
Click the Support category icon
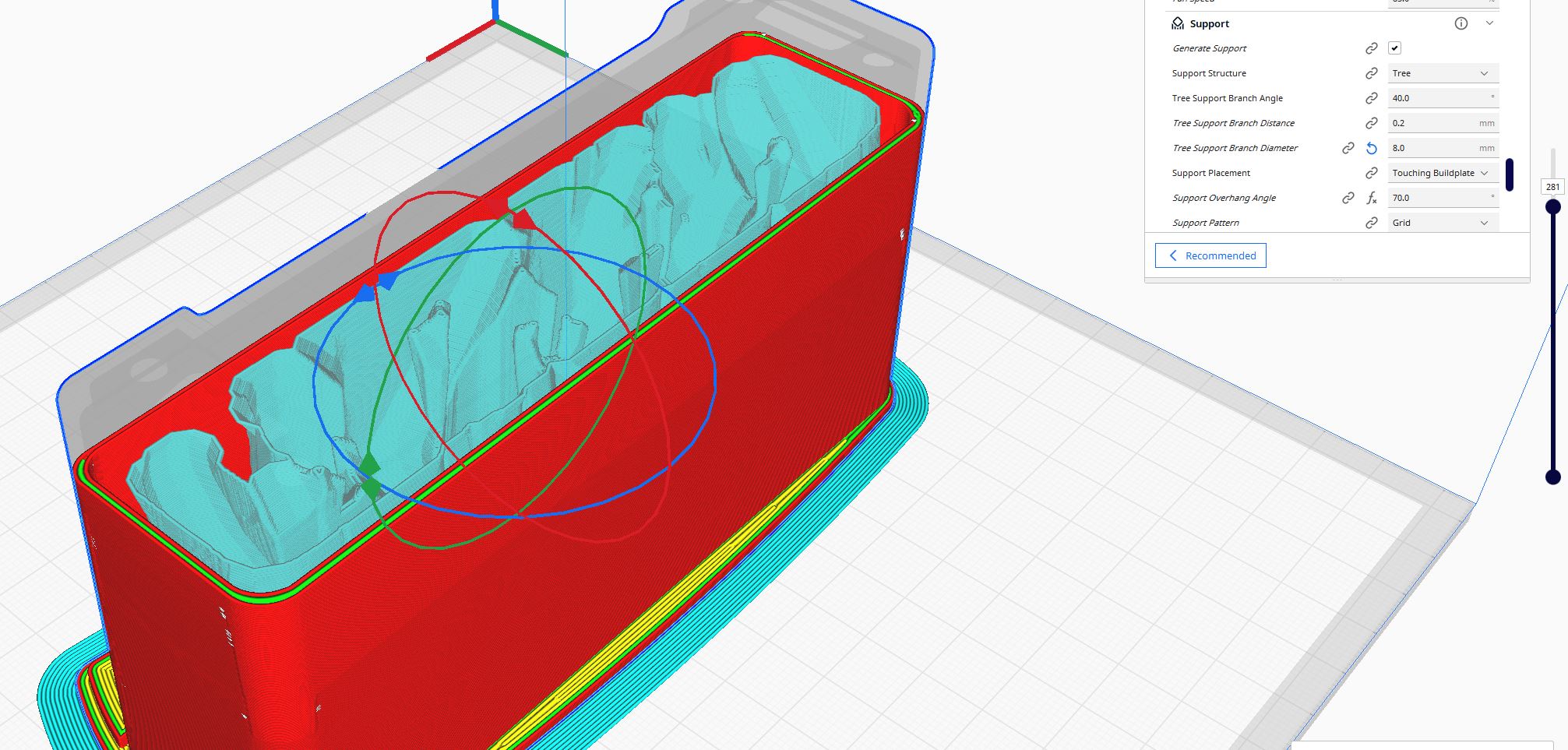tap(1178, 24)
